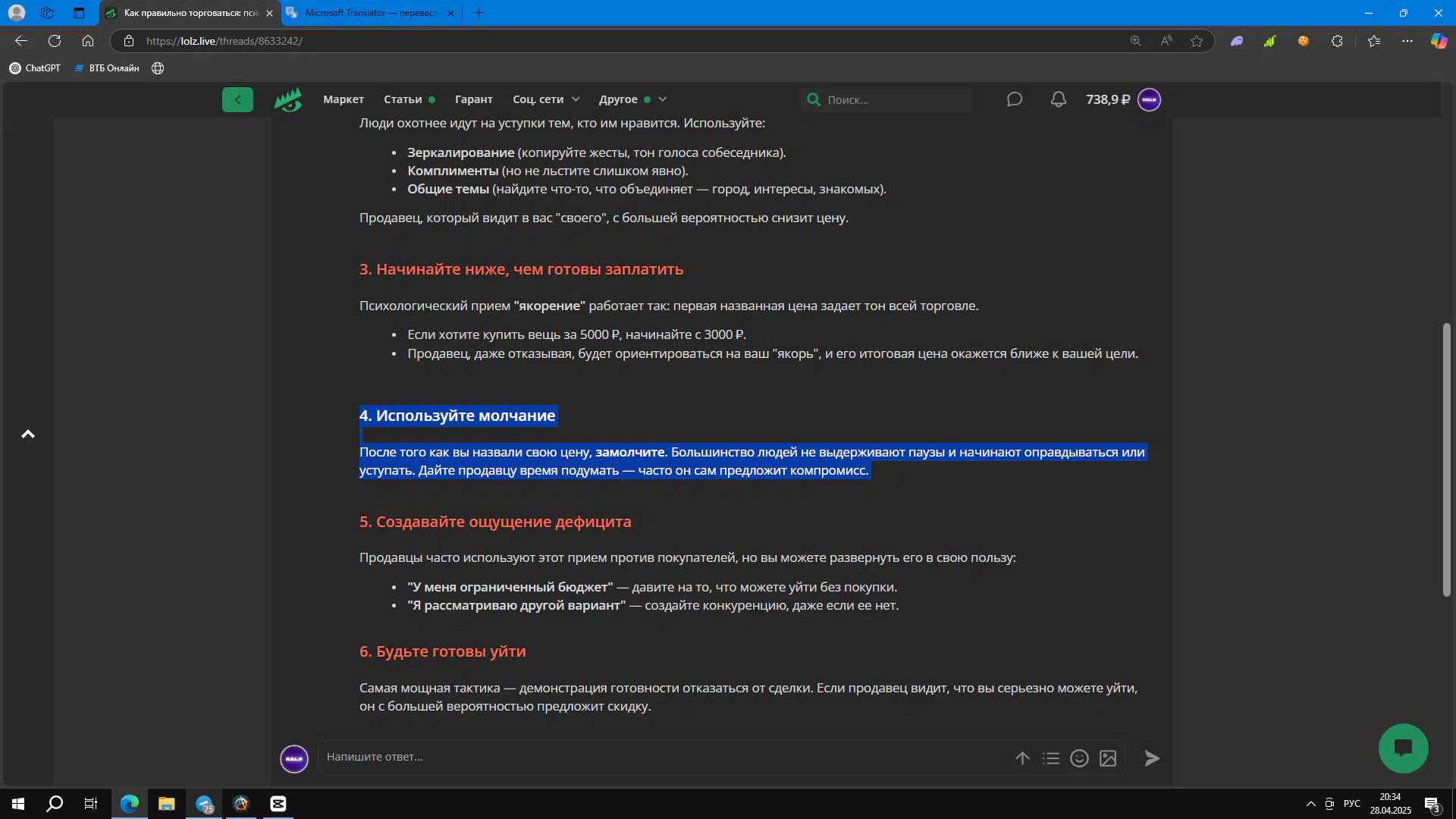Open the conversations chat bubble icon

coord(1015,99)
